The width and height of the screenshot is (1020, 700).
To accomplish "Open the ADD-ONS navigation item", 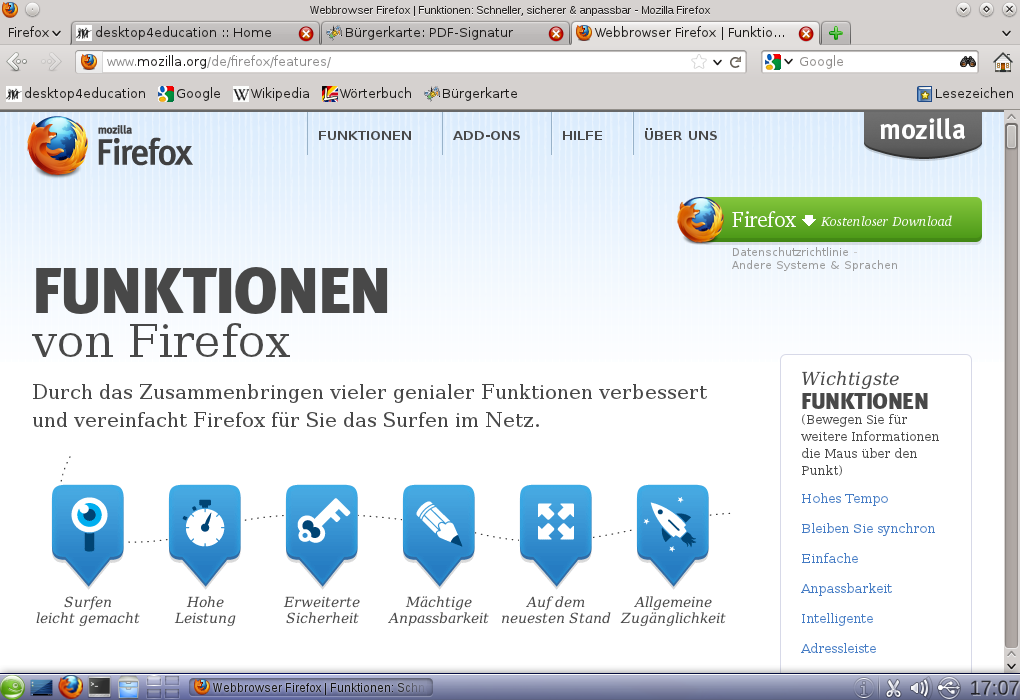I will coord(487,135).
